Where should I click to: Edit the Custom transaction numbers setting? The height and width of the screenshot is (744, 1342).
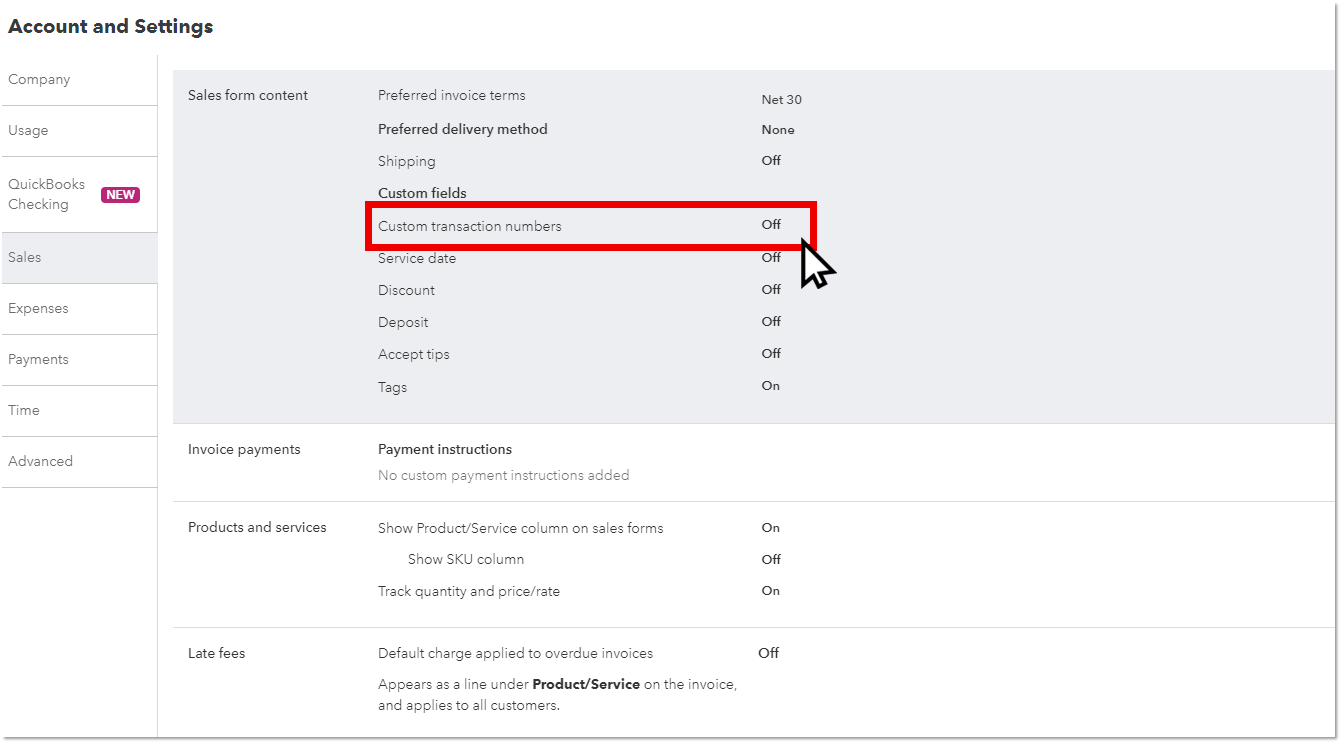pos(470,227)
